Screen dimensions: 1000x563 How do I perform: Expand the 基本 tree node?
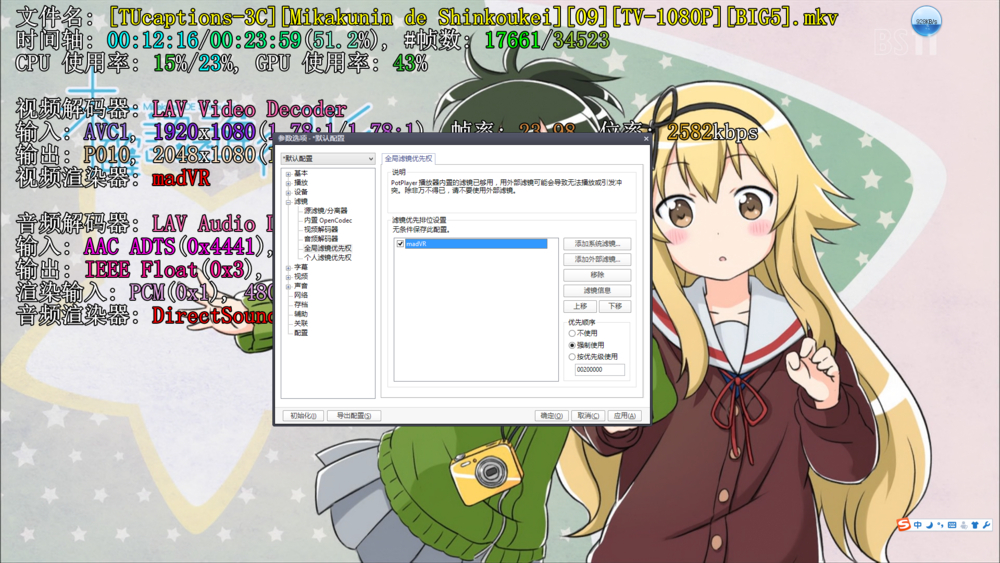pos(288,173)
